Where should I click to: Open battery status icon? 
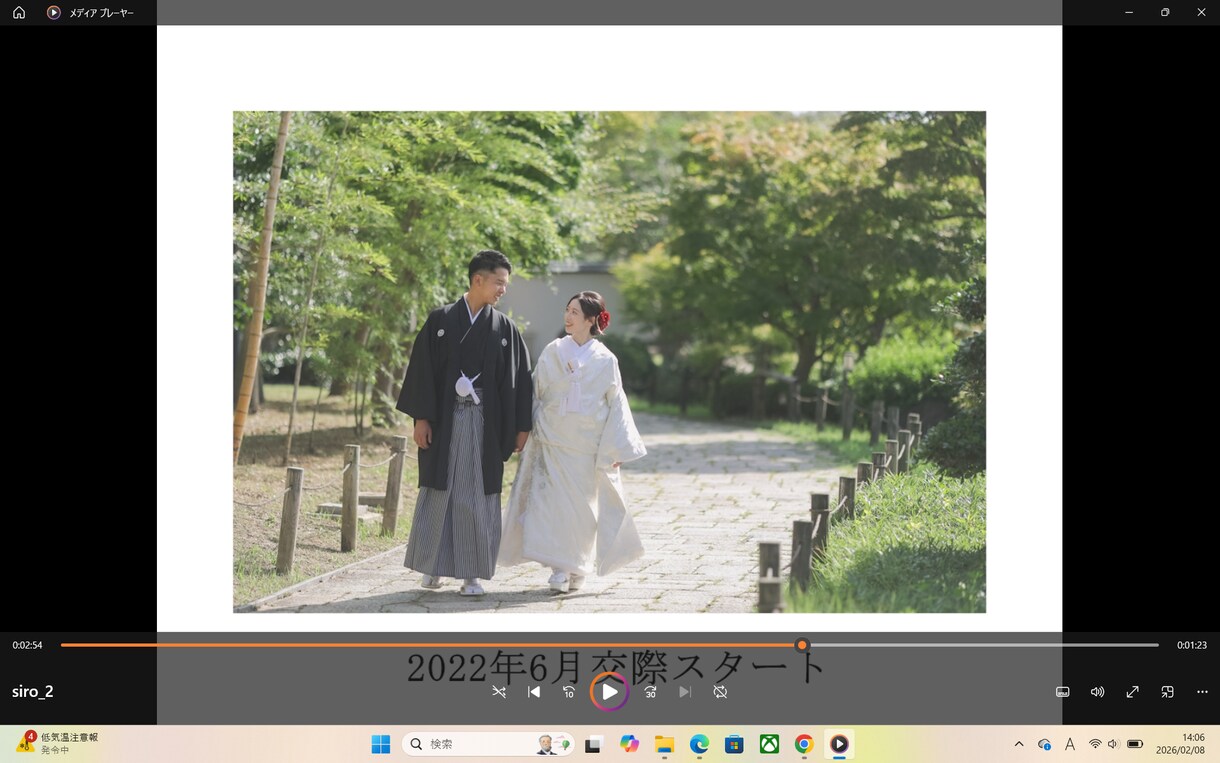(x=1135, y=744)
